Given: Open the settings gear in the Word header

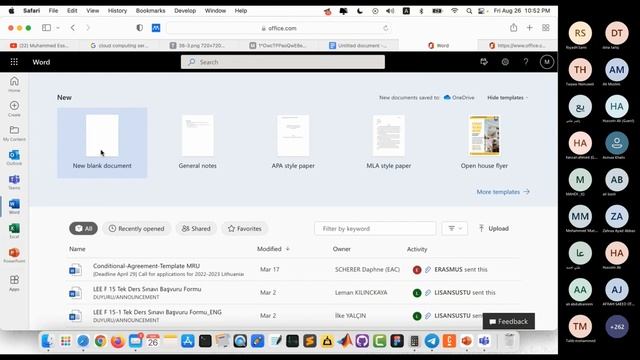Looking at the screenshot, I should (505, 62).
